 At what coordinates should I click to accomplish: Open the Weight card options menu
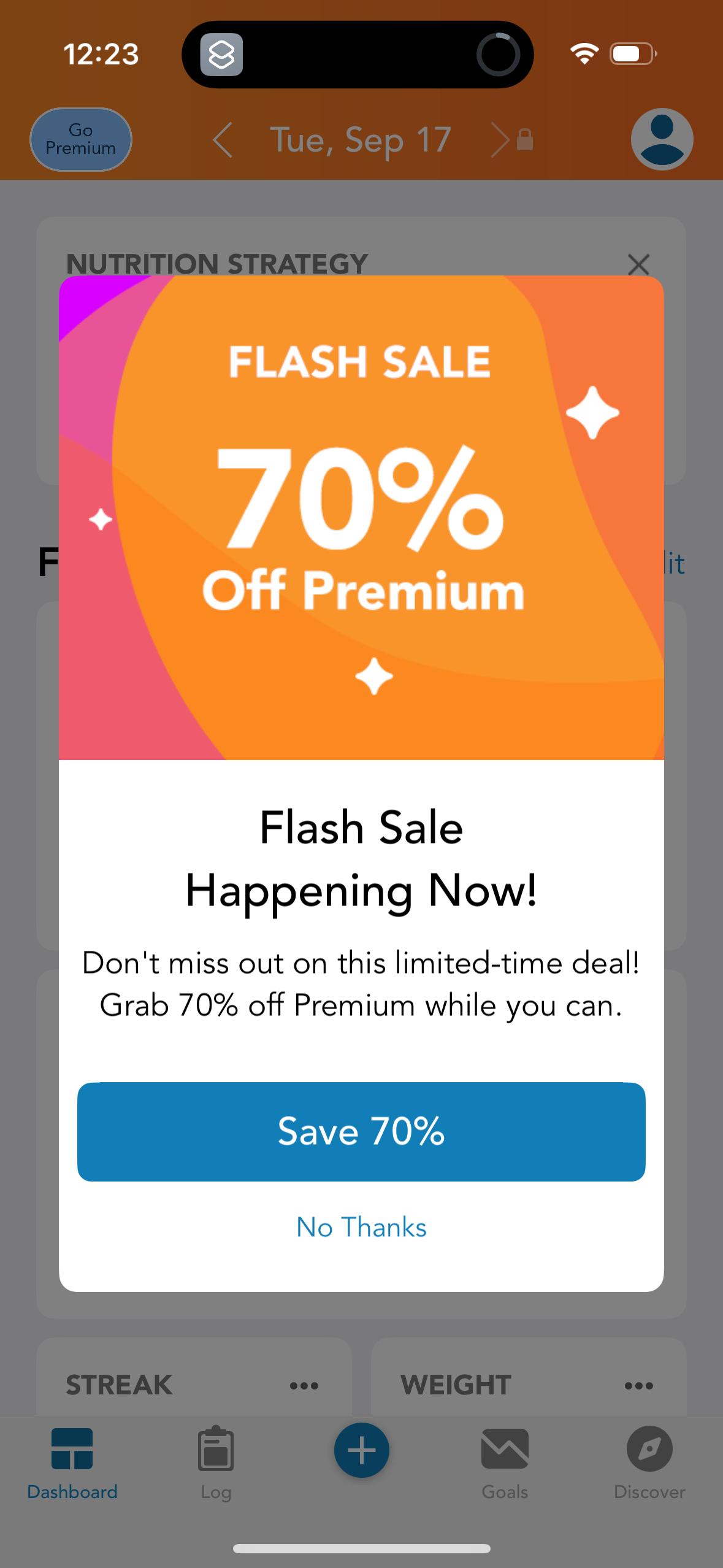[638, 1385]
